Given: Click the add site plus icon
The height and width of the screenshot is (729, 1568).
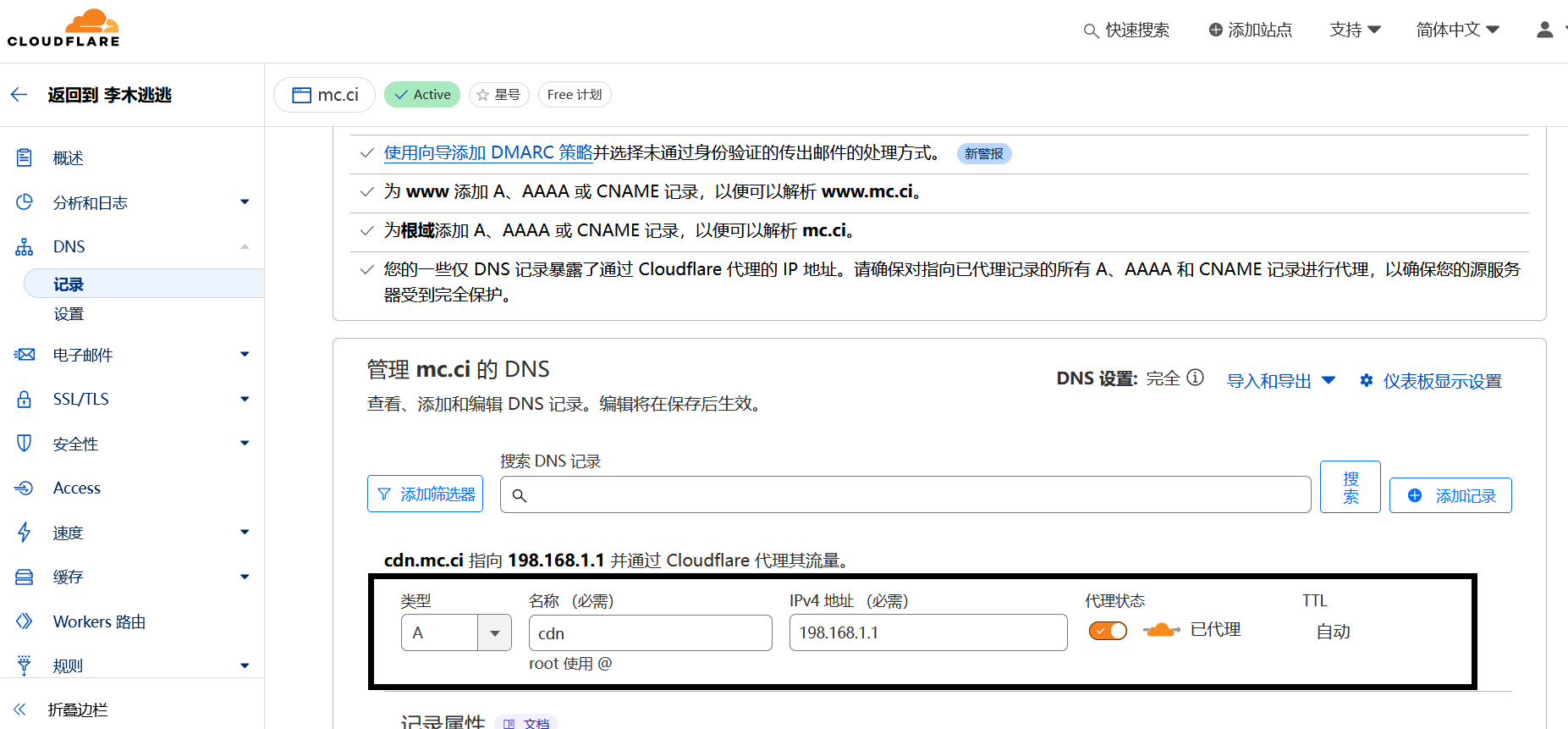Looking at the screenshot, I should [x=1215, y=30].
